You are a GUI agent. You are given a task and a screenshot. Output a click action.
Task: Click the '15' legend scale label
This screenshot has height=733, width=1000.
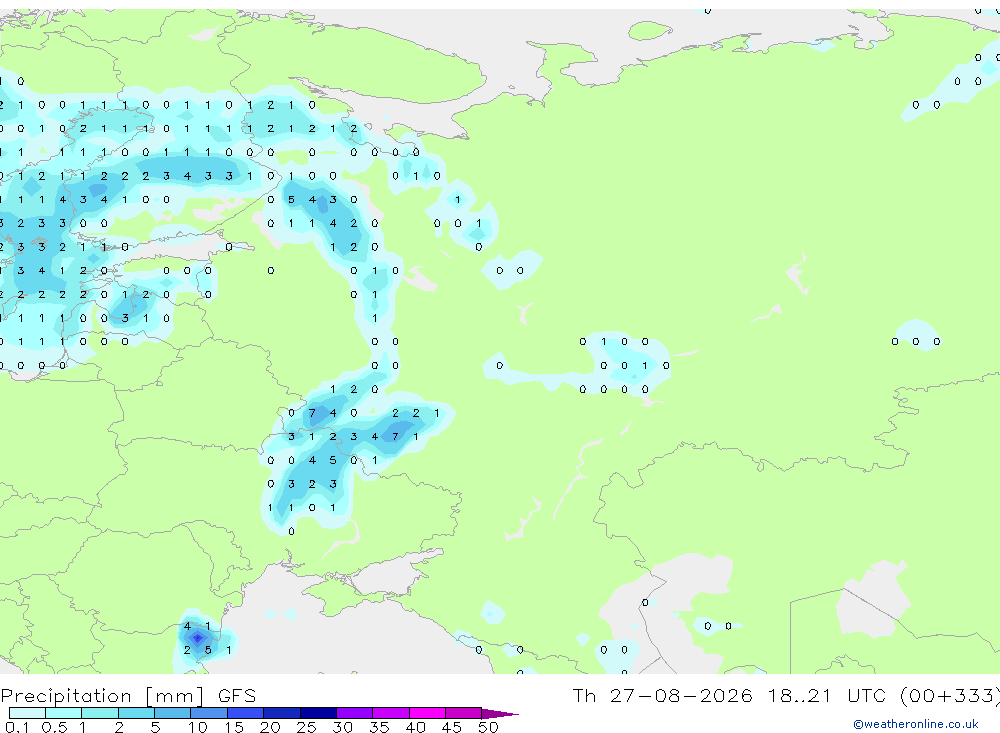pyautogui.click(x=234, y=727)
